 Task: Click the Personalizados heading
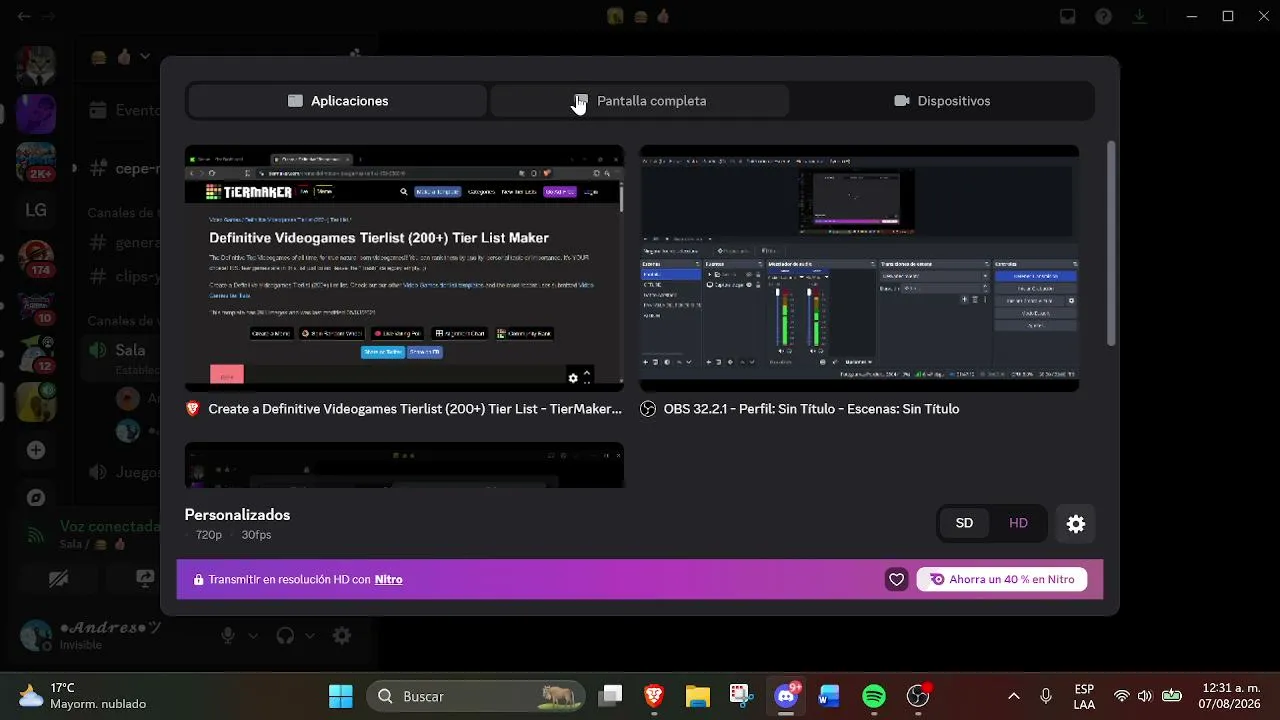237,515
